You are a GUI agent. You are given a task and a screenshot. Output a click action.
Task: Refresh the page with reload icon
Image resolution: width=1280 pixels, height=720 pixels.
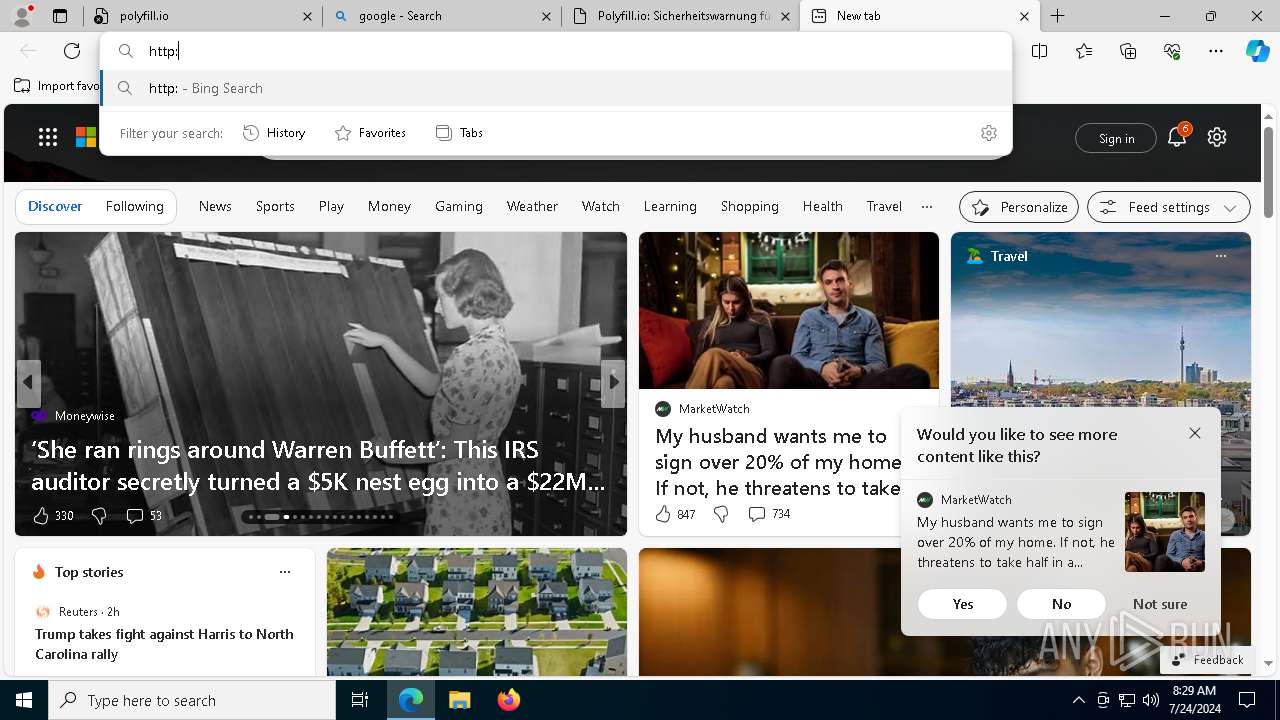pyautogui.click(x=72, y=51)
